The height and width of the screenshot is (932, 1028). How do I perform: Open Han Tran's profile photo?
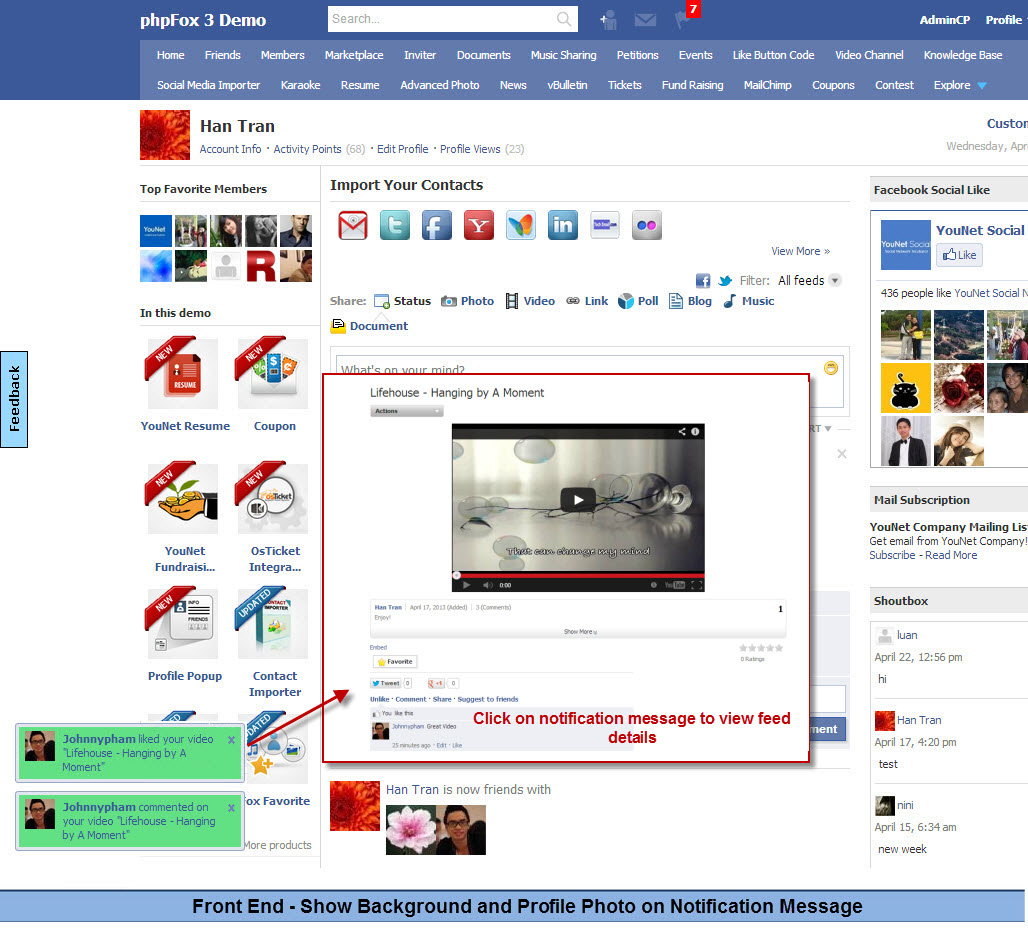[165, 135]
